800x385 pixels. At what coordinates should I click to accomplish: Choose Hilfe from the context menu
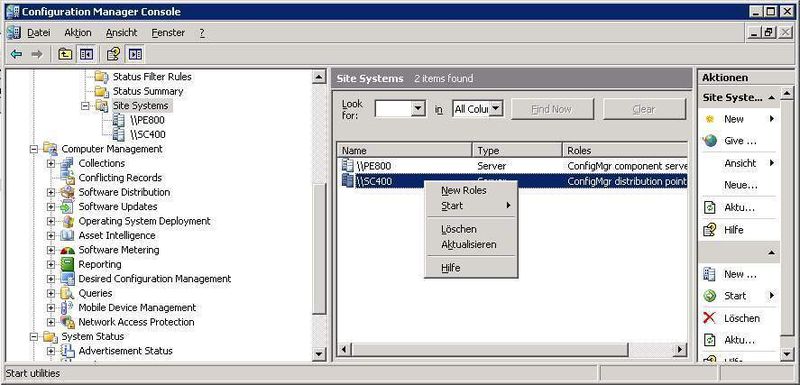pos(471,268)
